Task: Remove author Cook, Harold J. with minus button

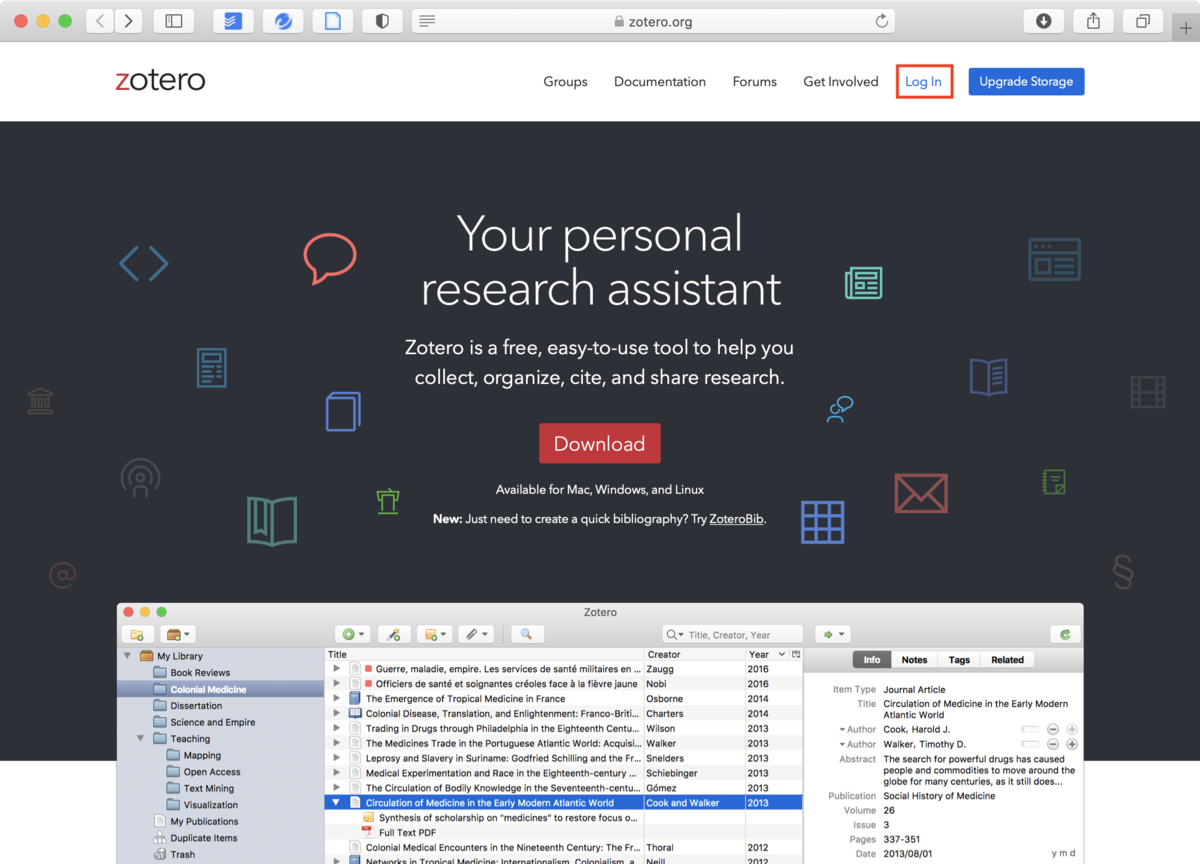Action: [x=1053, y=730]
